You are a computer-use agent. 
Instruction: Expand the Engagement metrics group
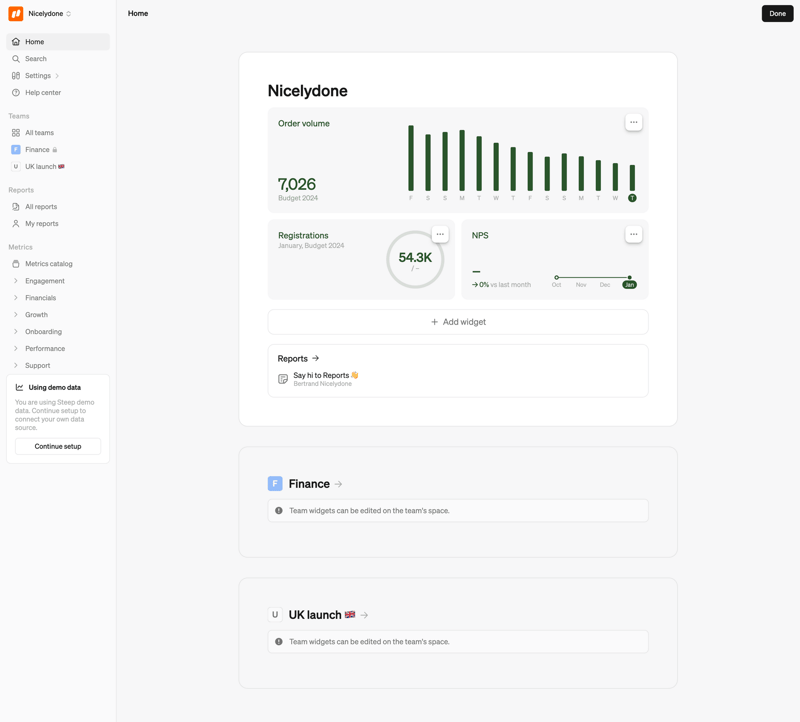coord(14,280)
